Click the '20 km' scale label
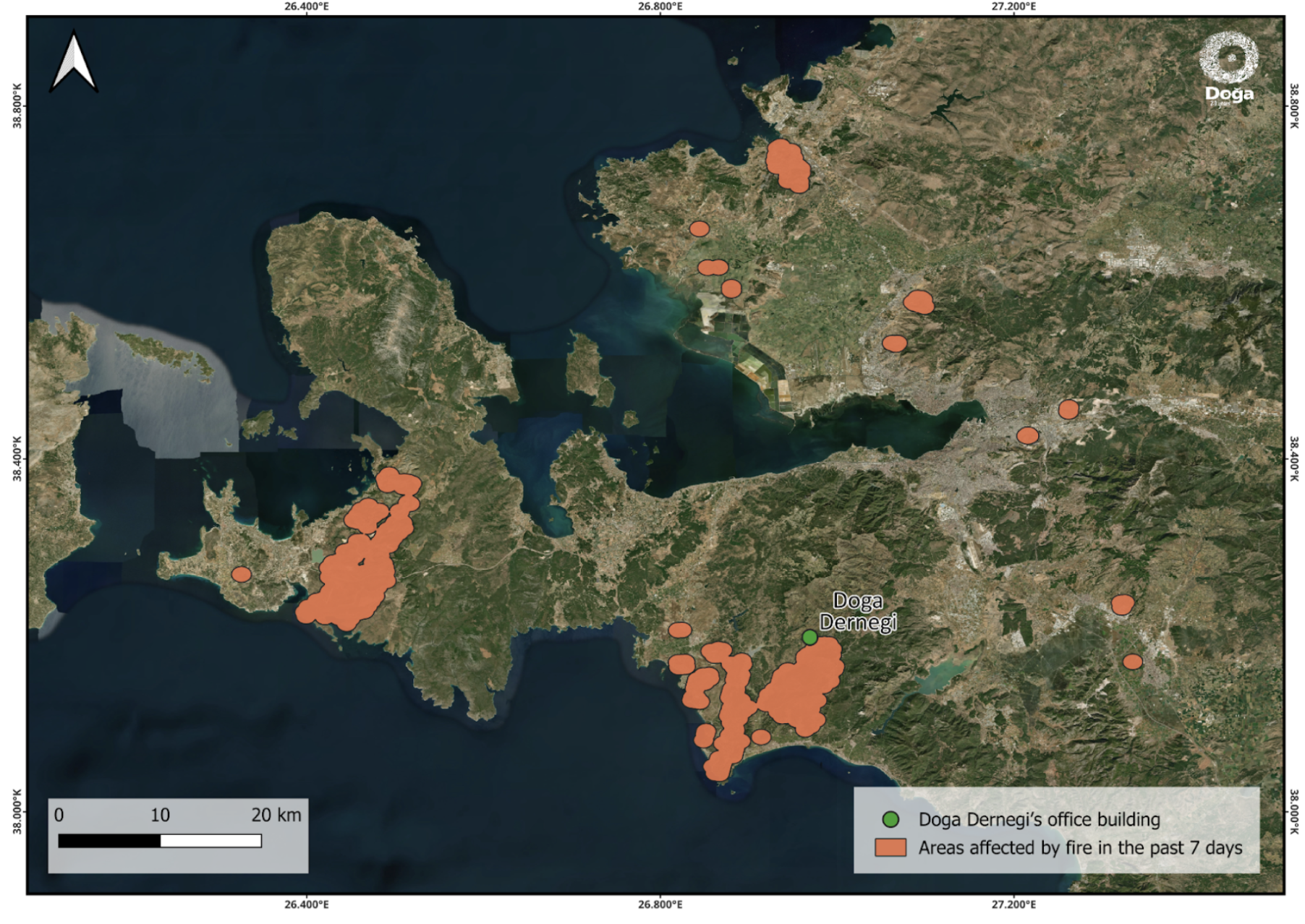Screen dimensions: 1305x924 point(276,815)
